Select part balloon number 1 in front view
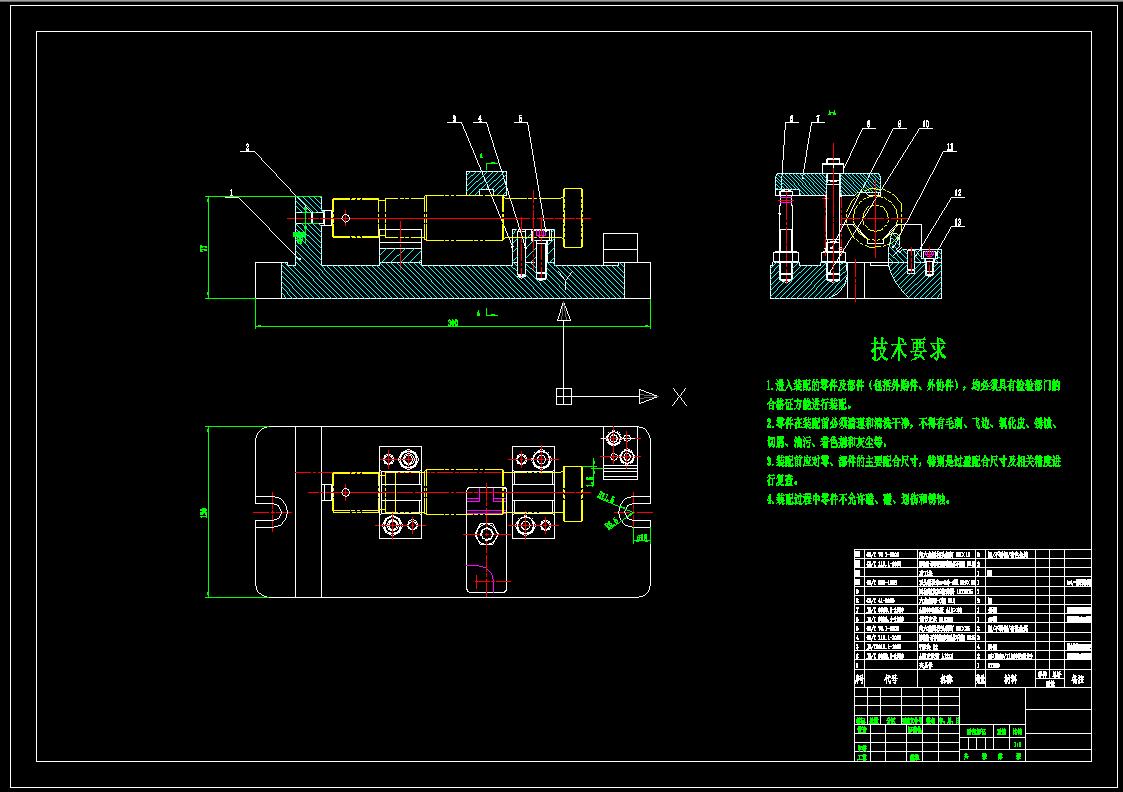Image resolution: width=1123 pixels, height=792 pixels. (x=231, y=193)
